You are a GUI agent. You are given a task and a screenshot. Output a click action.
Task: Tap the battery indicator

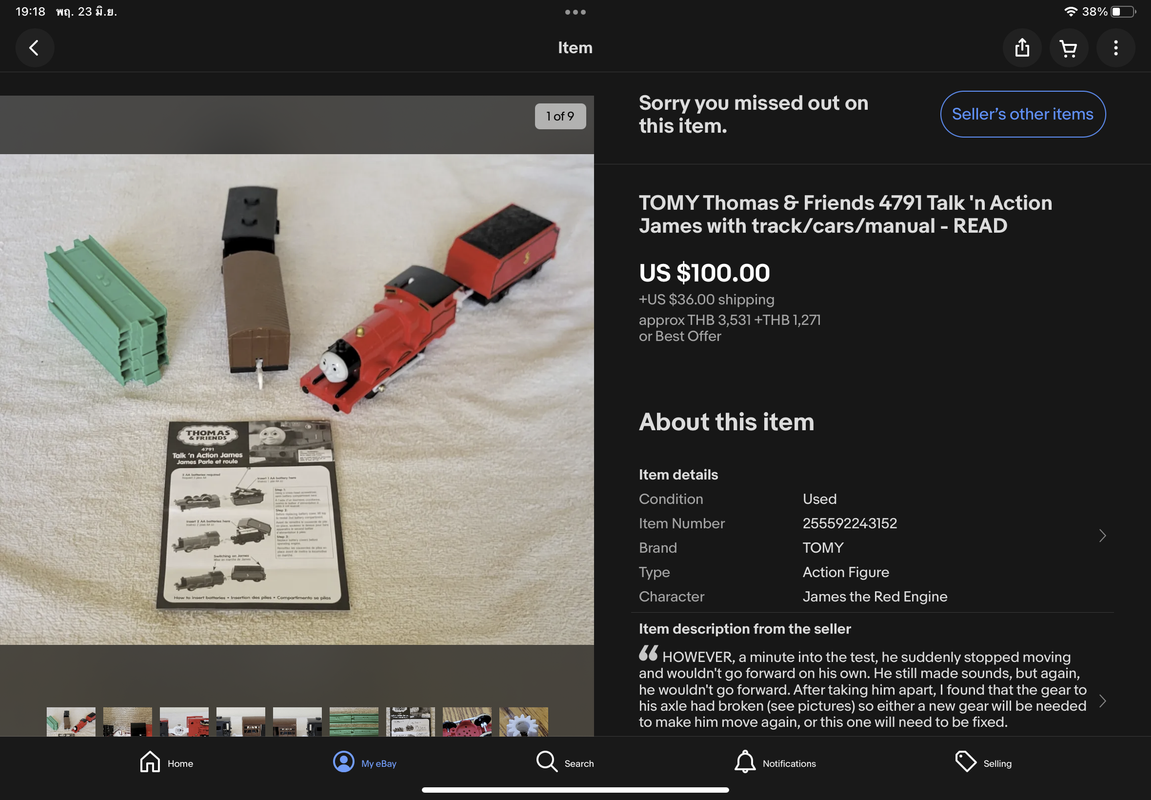tap(1122, 12)
